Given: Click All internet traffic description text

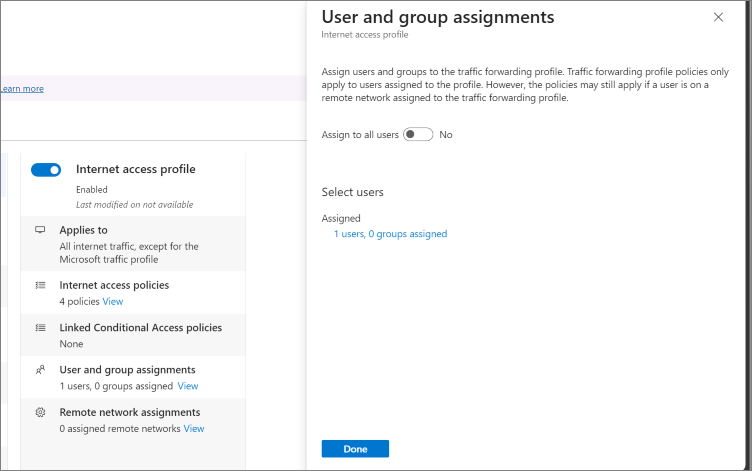Looking at the screenshot, I should pos(129,253).
